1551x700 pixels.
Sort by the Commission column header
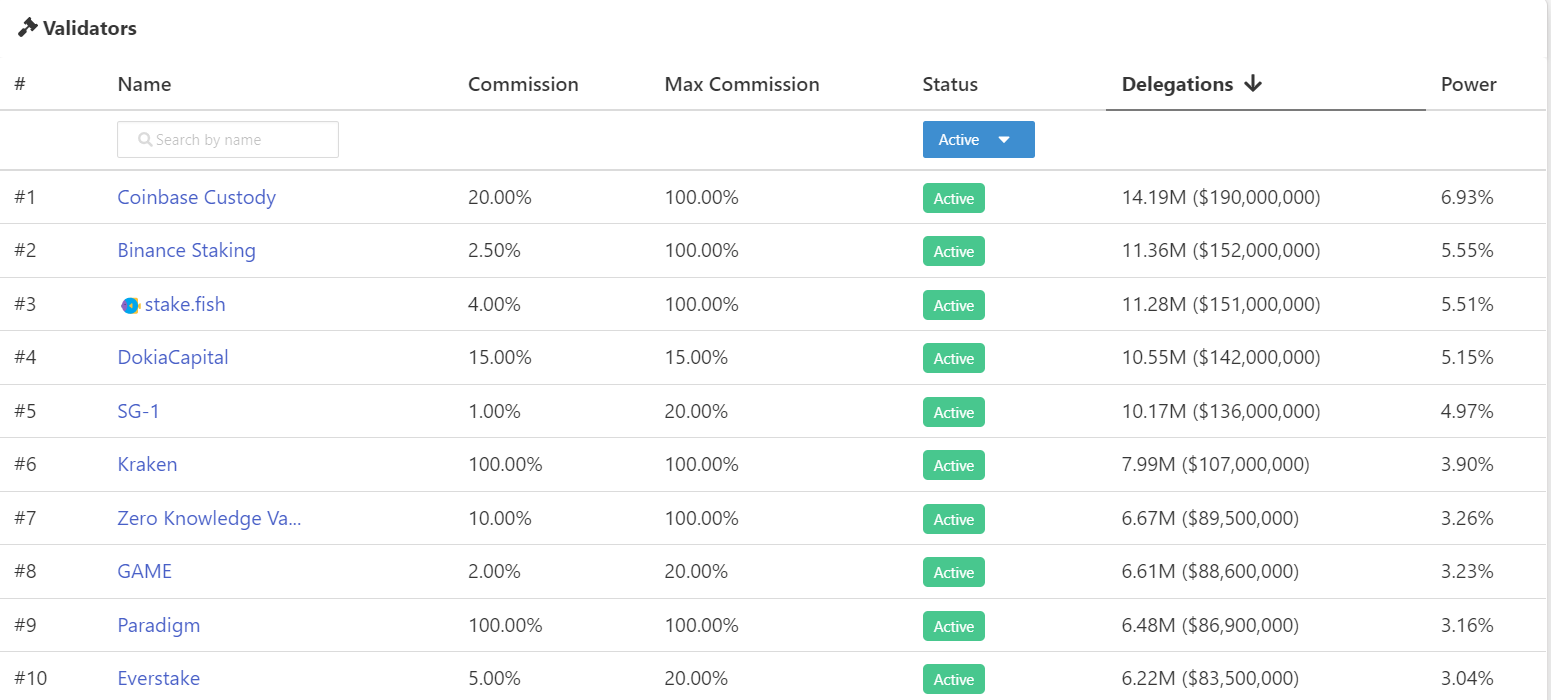click(x=523, y=84)
